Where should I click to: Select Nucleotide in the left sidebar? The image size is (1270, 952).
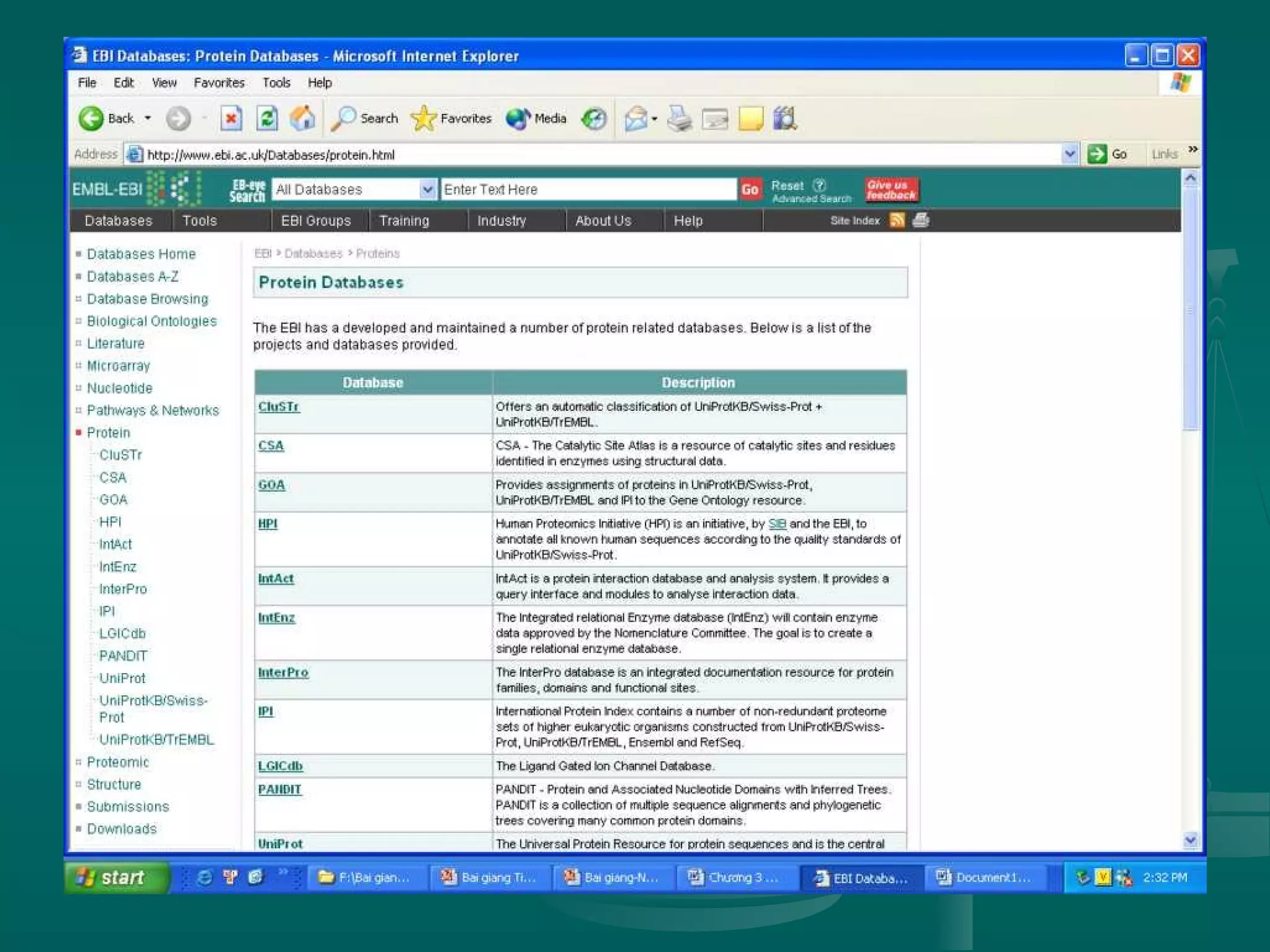(x=119, y=388)
